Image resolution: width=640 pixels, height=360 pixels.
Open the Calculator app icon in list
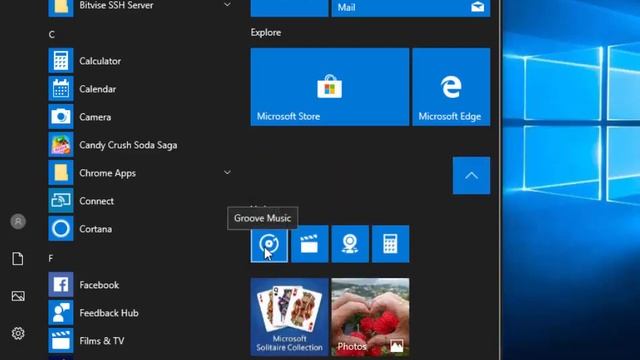61,60
